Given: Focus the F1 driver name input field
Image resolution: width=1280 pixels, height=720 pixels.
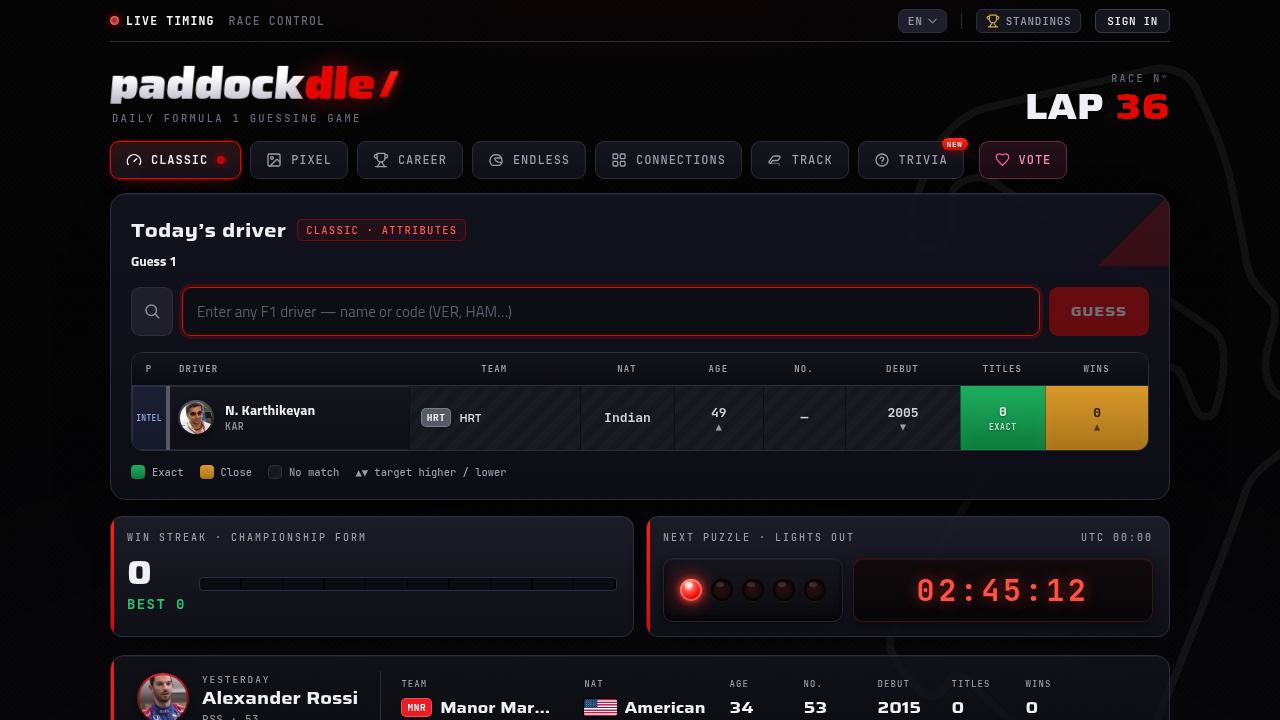Looking at the screenshot, I should point(611,312).
